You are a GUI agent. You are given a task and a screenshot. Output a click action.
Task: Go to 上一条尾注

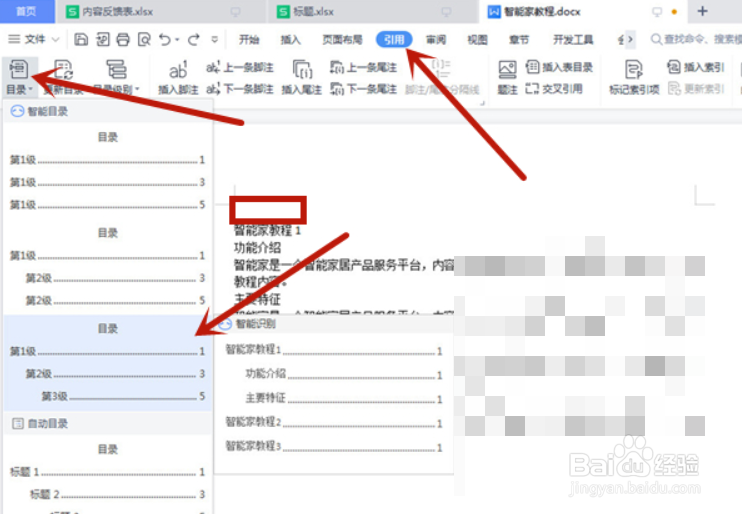(x=363, y=68)
